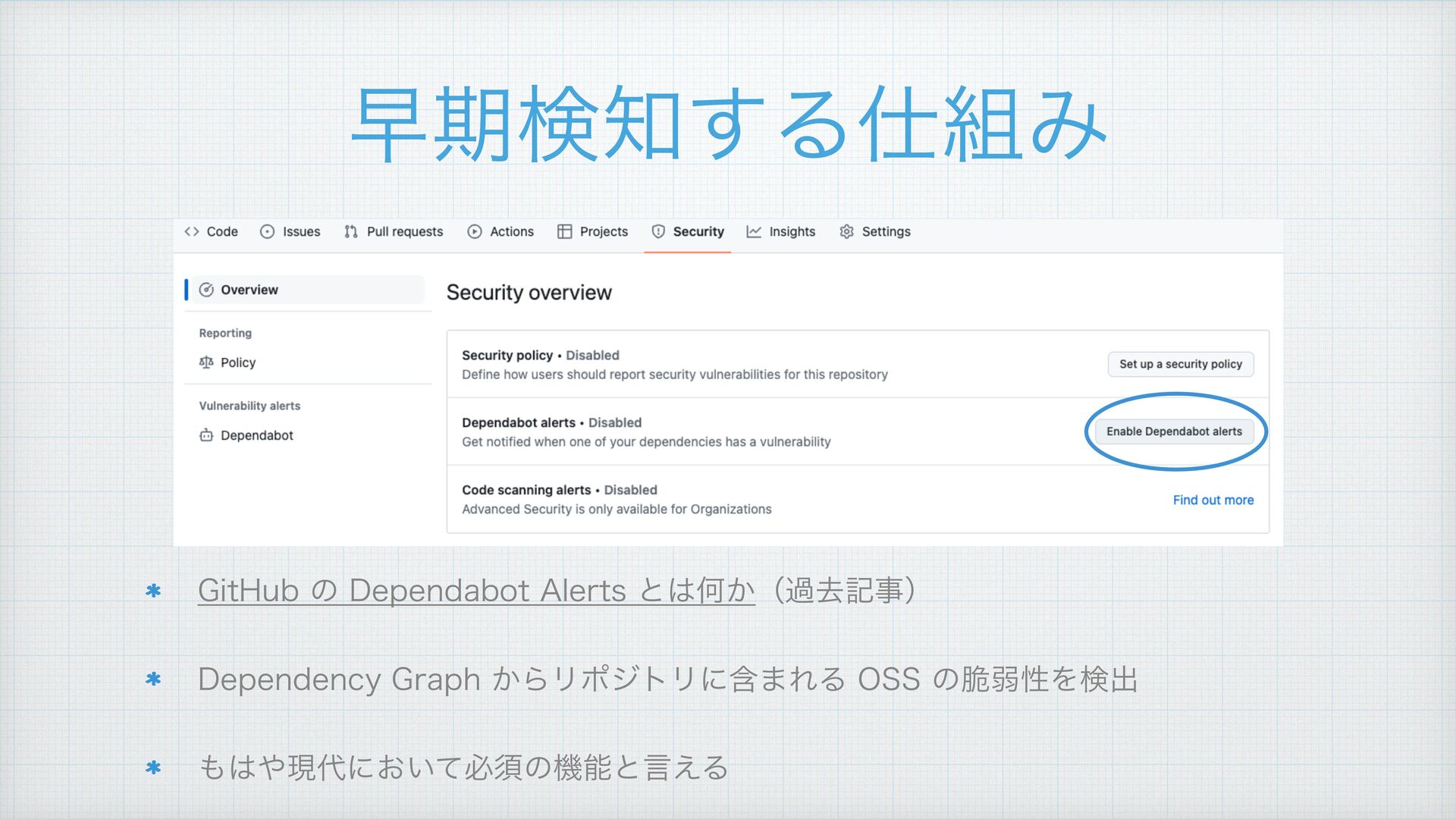Click the Security shield icon

(658, 231)
